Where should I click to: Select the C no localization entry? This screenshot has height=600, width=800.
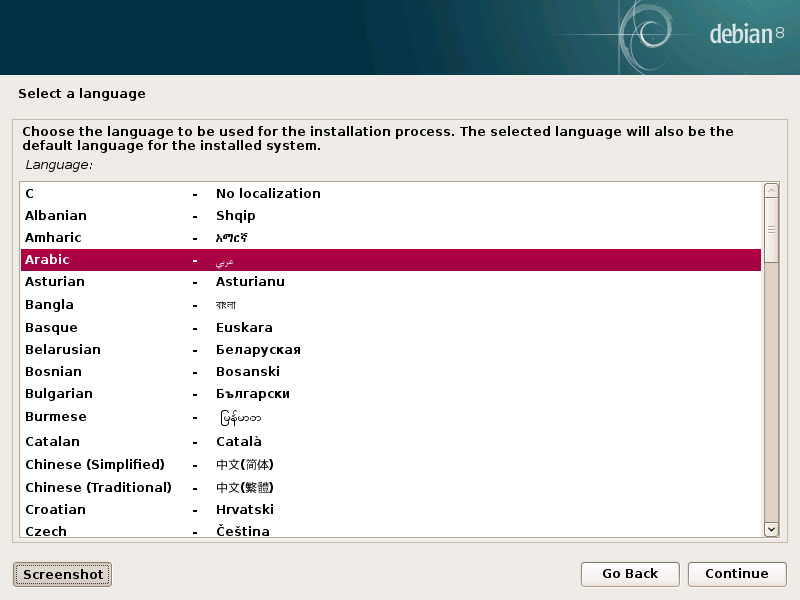coord(390,194)
